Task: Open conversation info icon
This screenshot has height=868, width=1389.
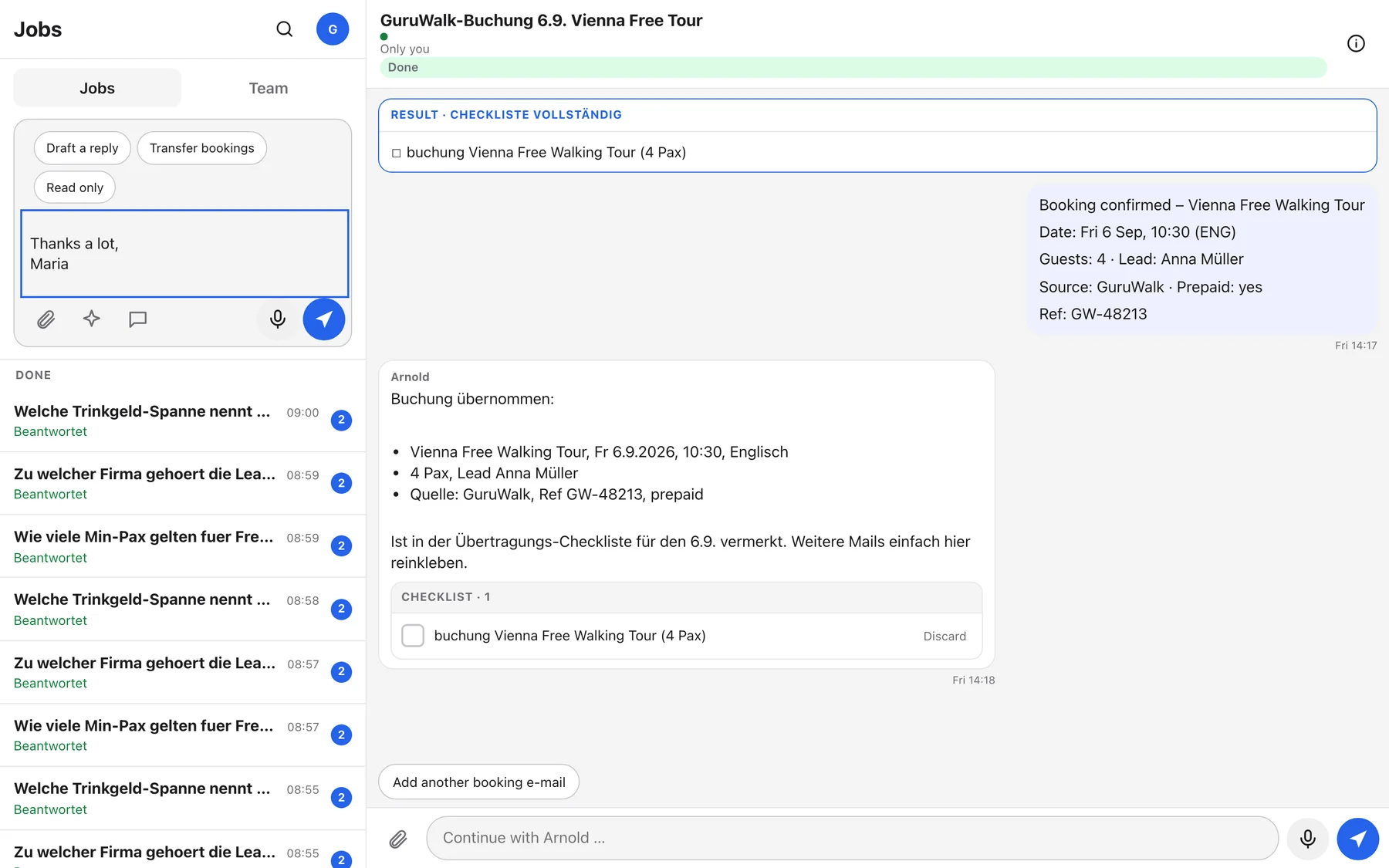Action: point(1356,44)
